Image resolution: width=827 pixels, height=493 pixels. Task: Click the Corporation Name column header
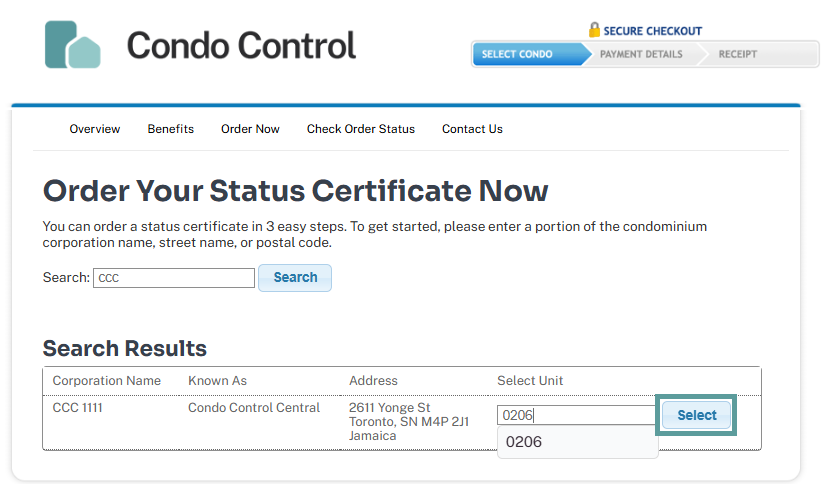pyautogui.click(x=107, y=381)
